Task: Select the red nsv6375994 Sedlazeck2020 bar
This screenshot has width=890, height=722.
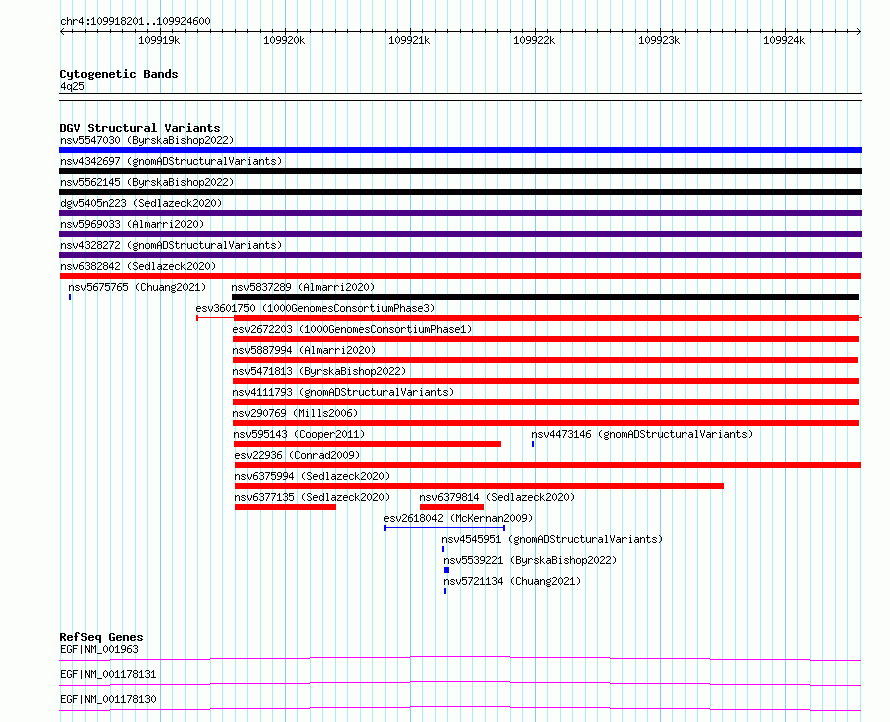Action: coord(480,486)
